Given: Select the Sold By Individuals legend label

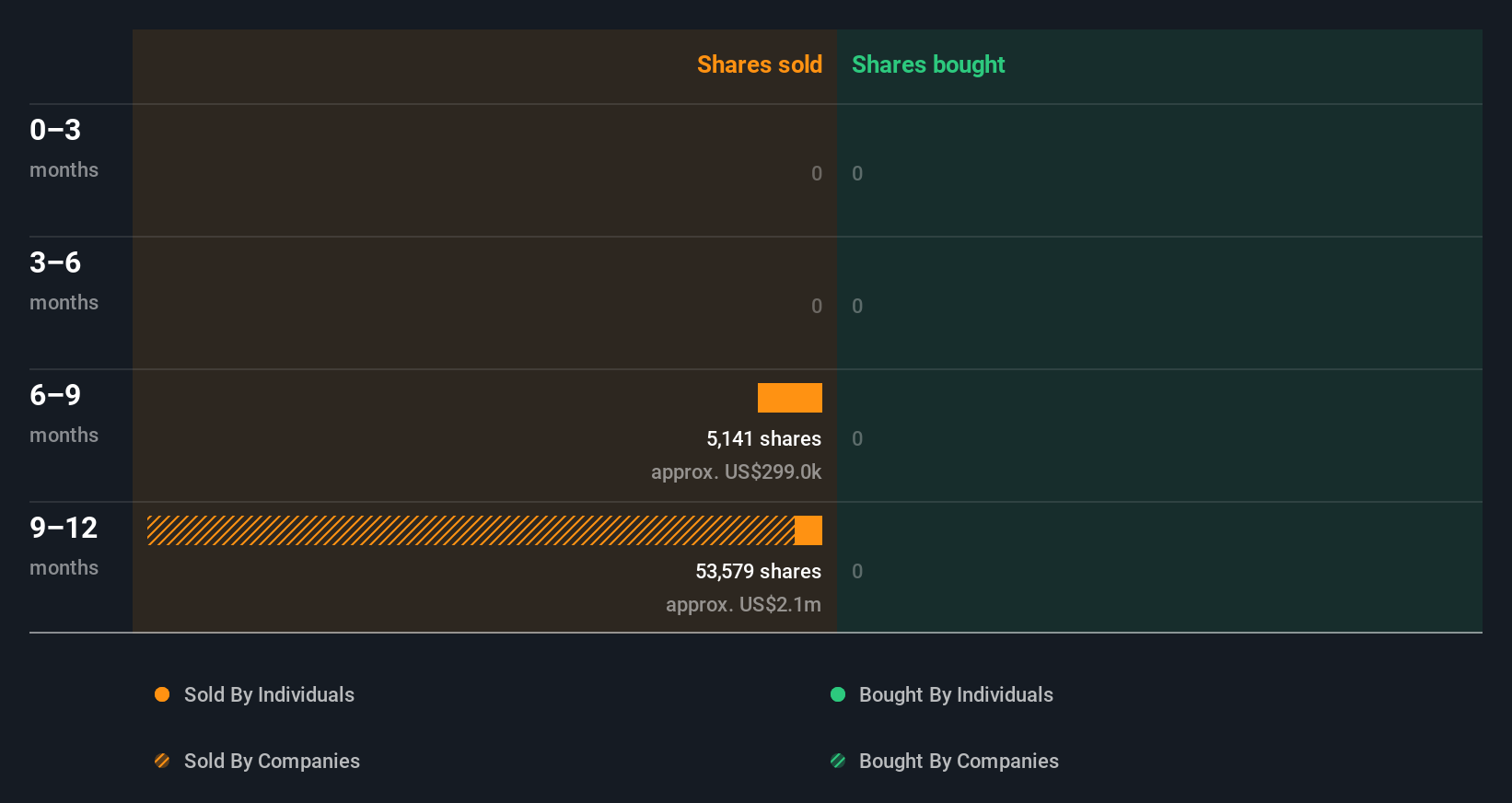Looking at the screenshot, I should tap(269, 695).
